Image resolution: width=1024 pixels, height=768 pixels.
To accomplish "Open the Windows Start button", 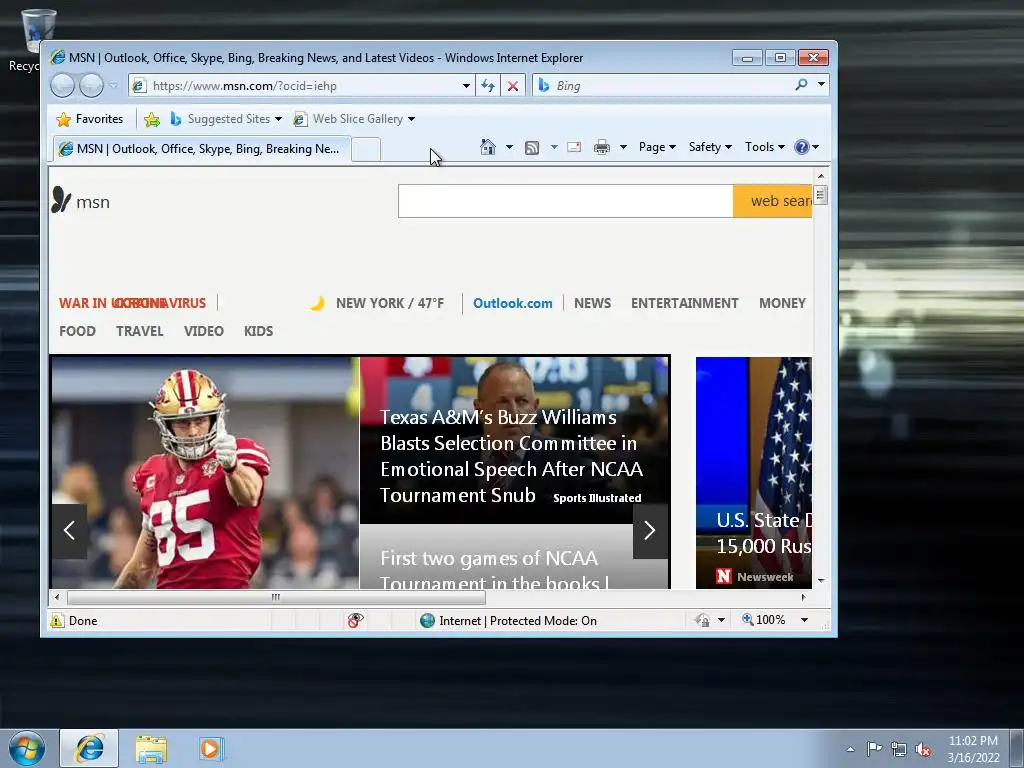I will coord(26,748).
